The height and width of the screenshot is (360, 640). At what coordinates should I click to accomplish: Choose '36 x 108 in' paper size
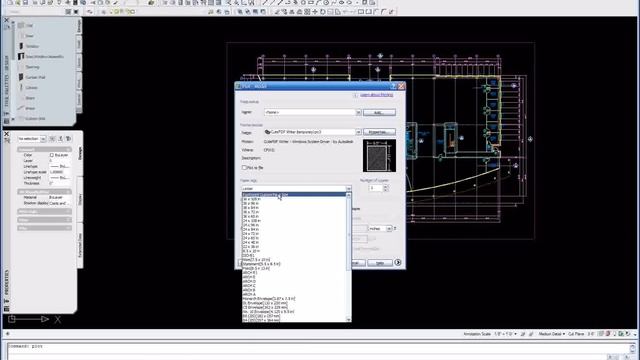[x=294, y=199]
